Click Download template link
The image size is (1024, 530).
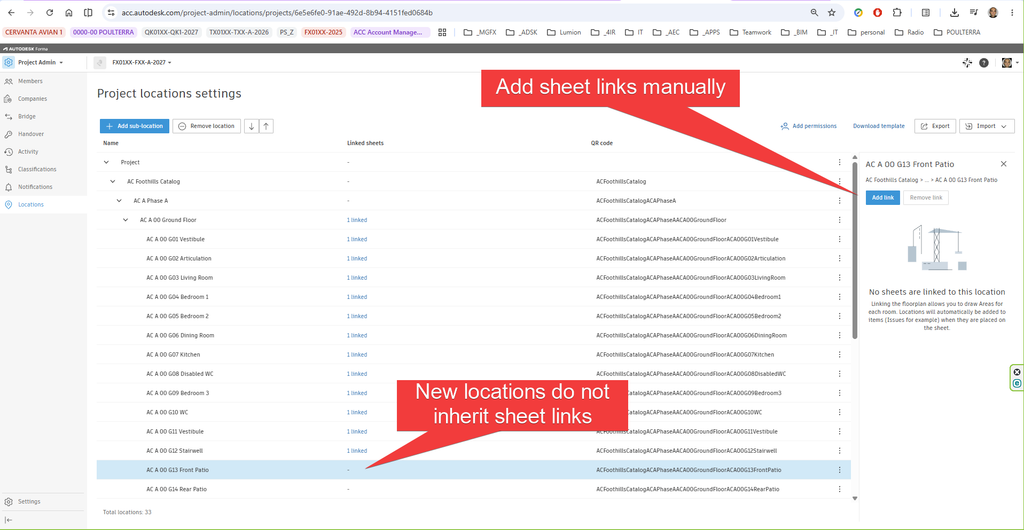(878, 126)
